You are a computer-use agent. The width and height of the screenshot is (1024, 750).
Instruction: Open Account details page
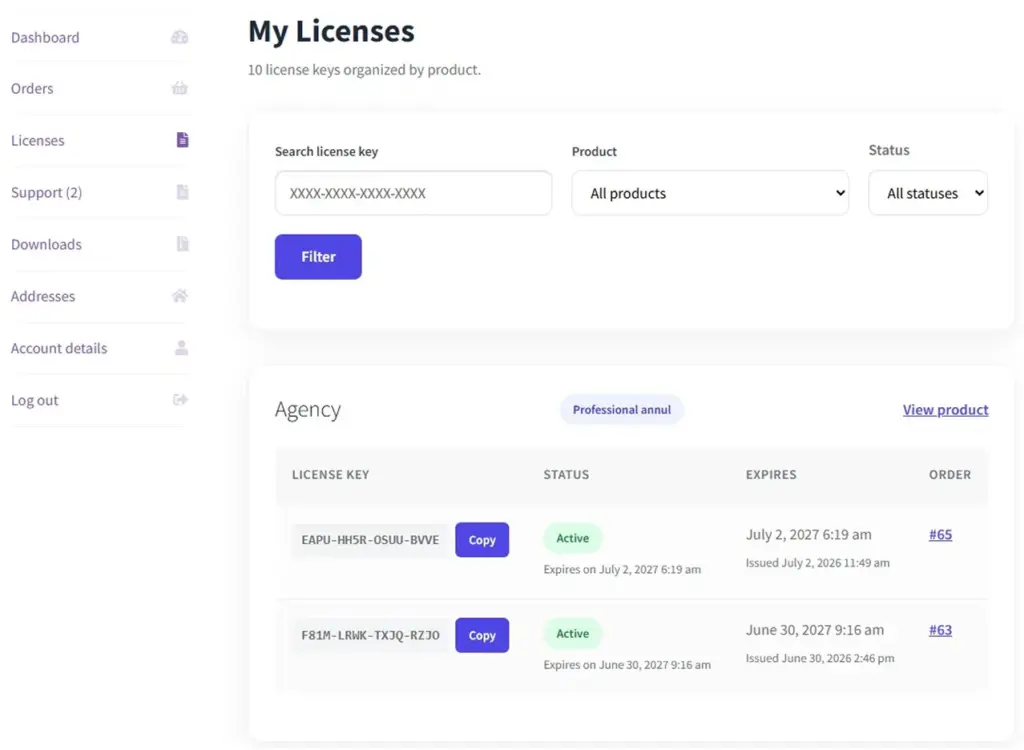pyautogui.click(x=59, y=348)
